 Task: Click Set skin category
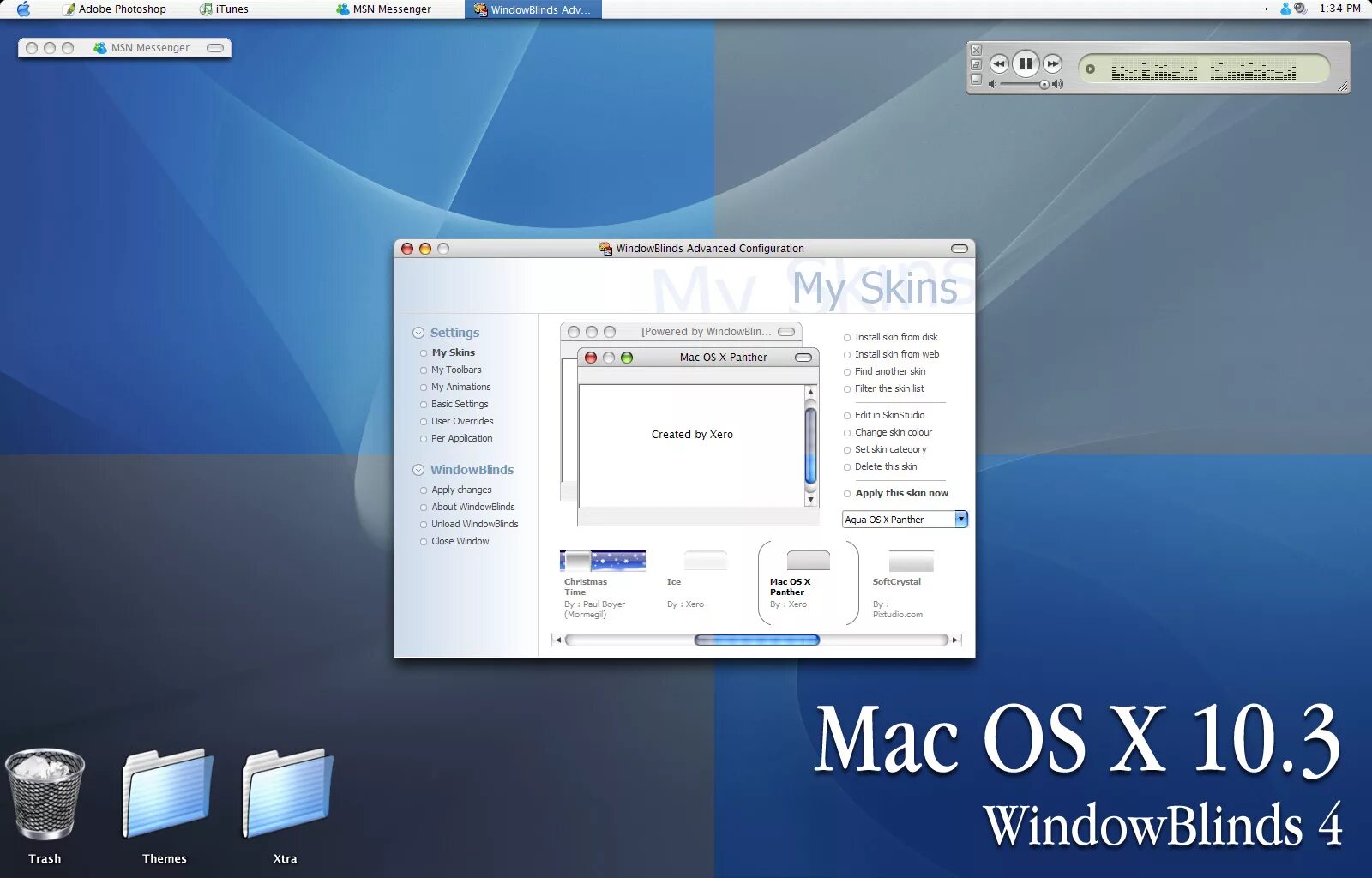point(891,449)
